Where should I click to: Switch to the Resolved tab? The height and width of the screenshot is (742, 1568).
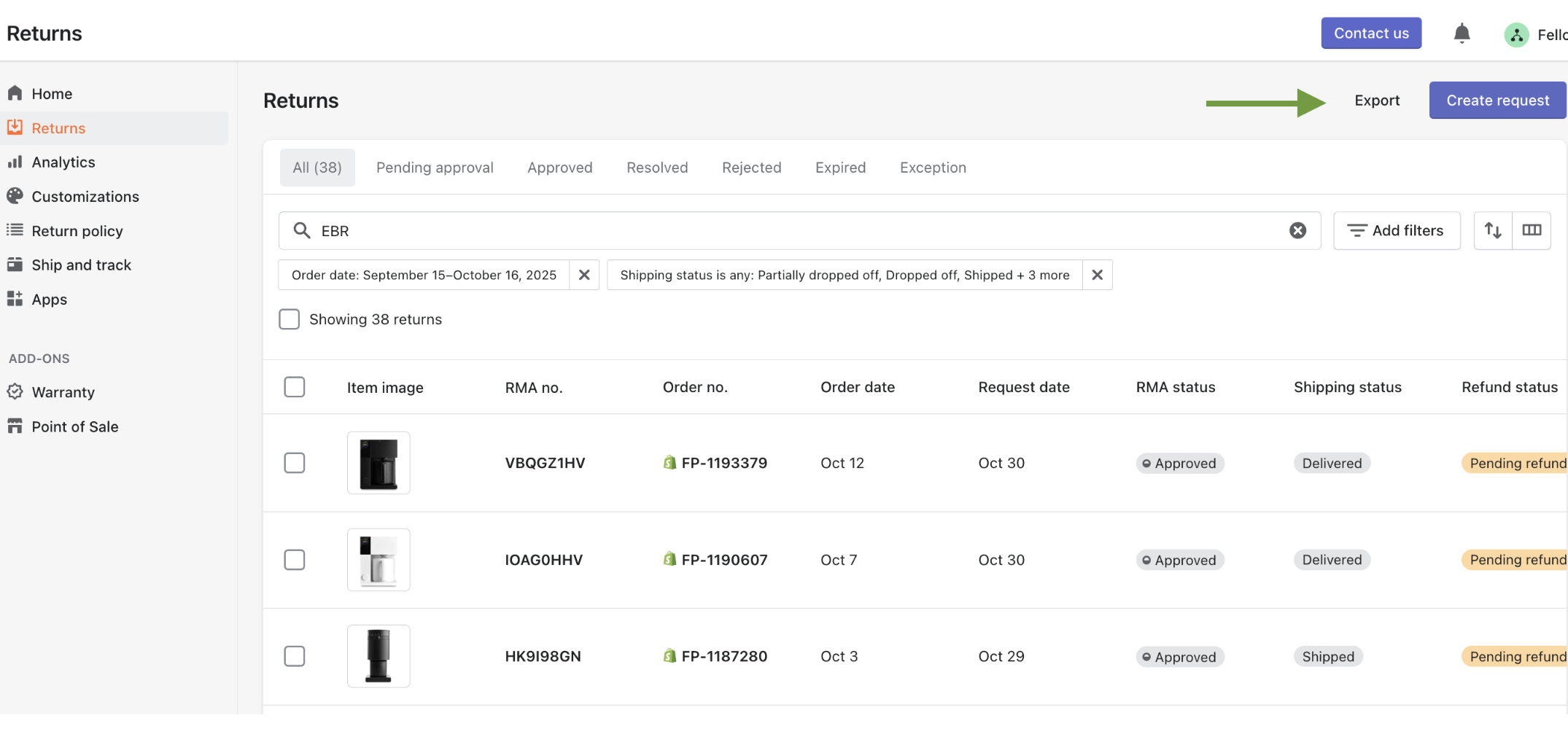tap(656, 168)
